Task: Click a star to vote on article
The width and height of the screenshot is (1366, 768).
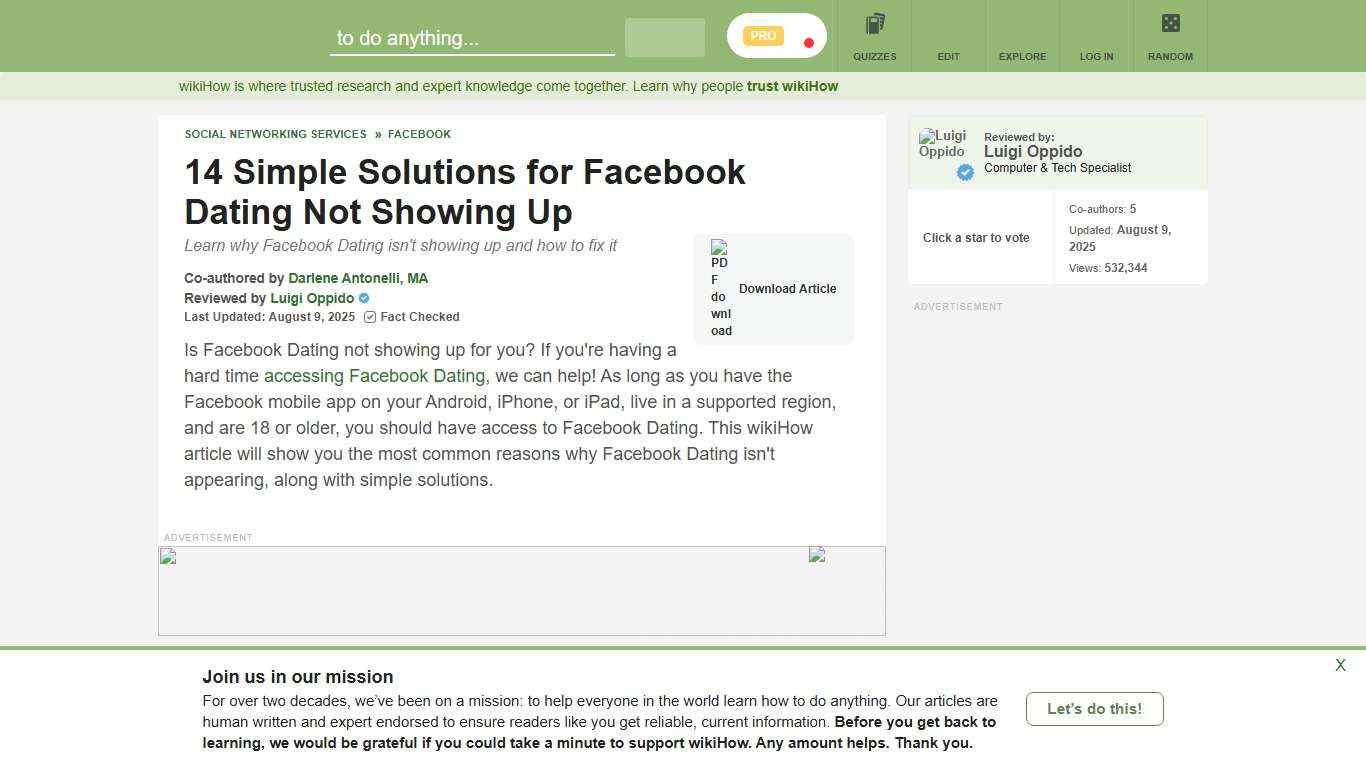Action: (976, 238)
